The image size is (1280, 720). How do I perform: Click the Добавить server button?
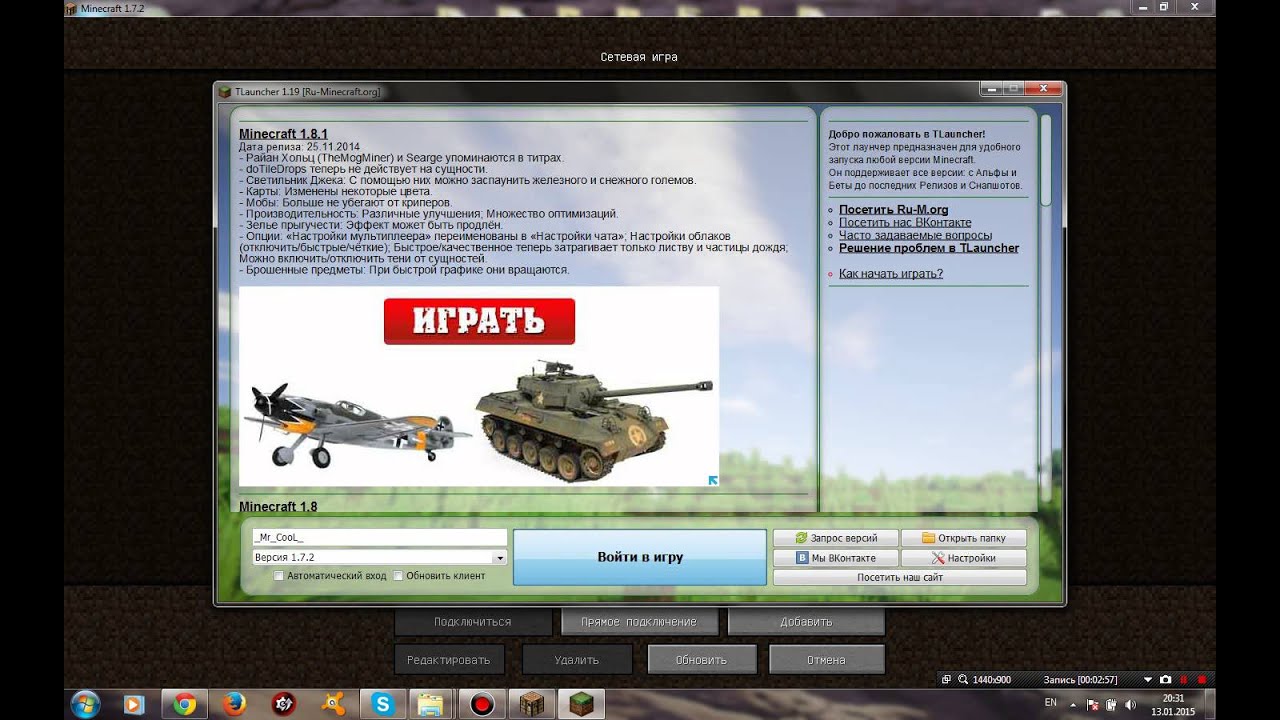coord(806,622)
